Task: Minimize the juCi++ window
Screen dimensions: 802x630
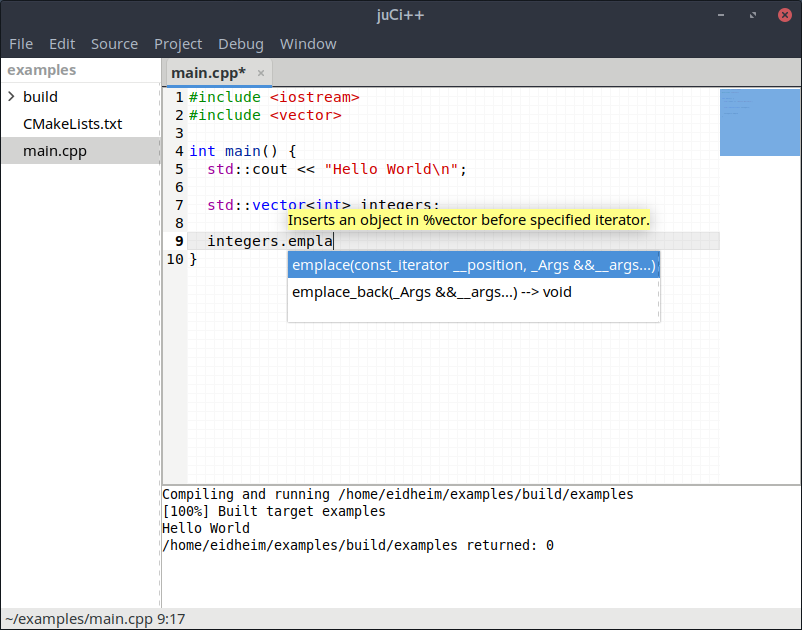Action: click(x=723, y=17)
